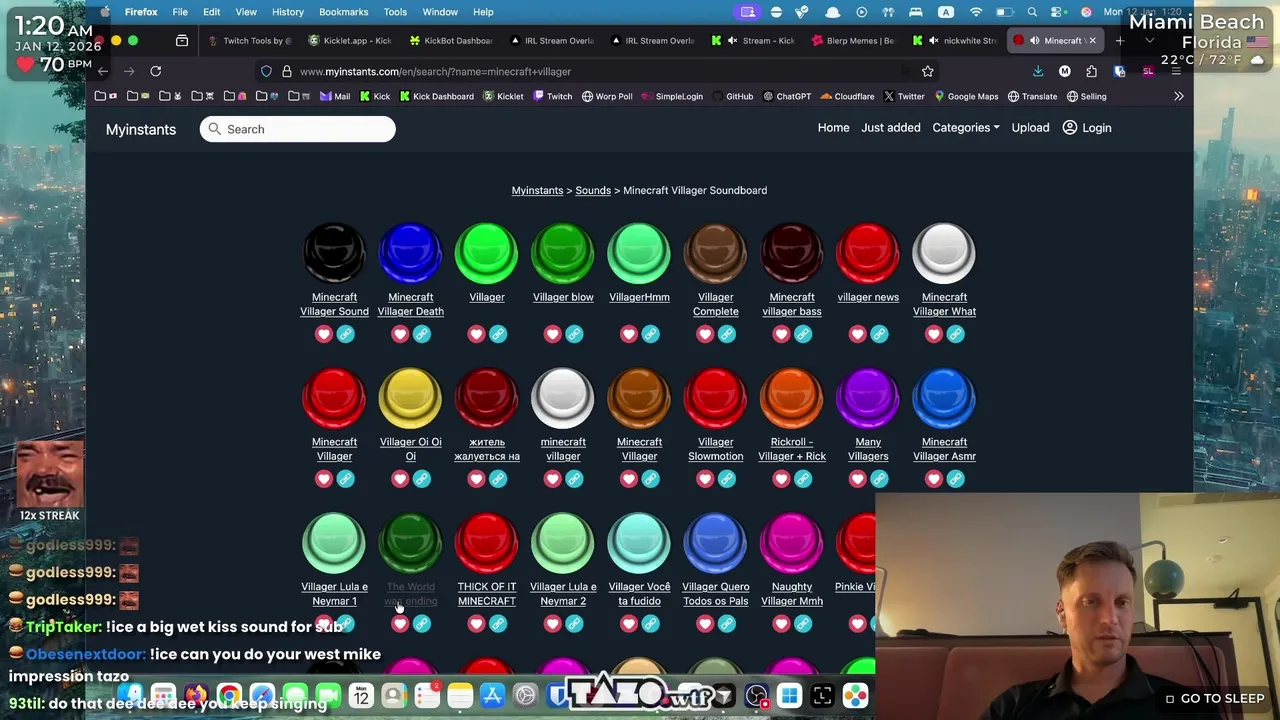Switch to the KickBot Dashboard tab

pos(451,41)
